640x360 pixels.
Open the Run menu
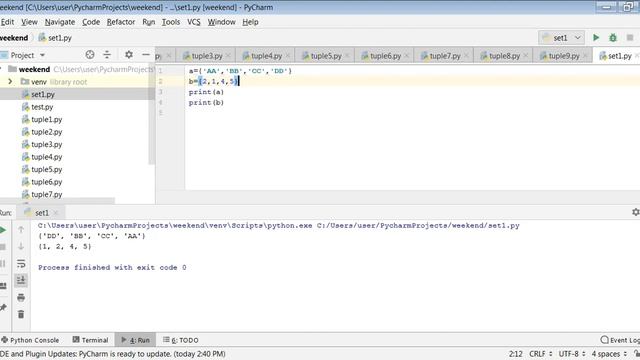(x=149, y=22)
